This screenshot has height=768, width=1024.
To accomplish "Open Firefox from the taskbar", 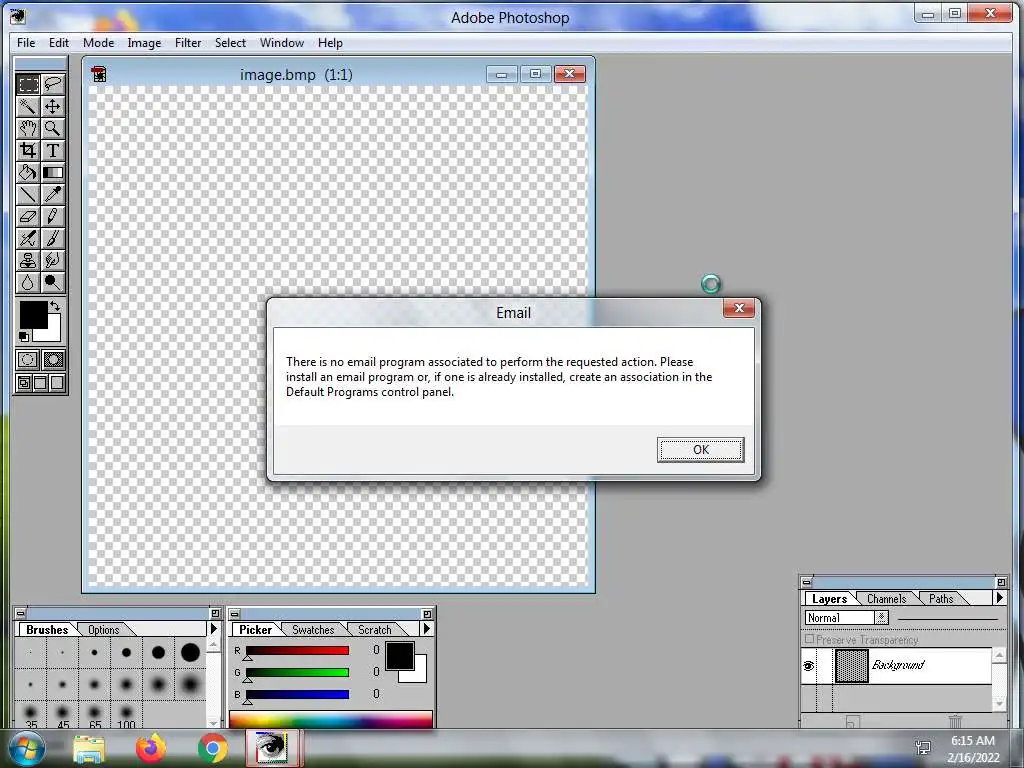I will coord(151,748).
